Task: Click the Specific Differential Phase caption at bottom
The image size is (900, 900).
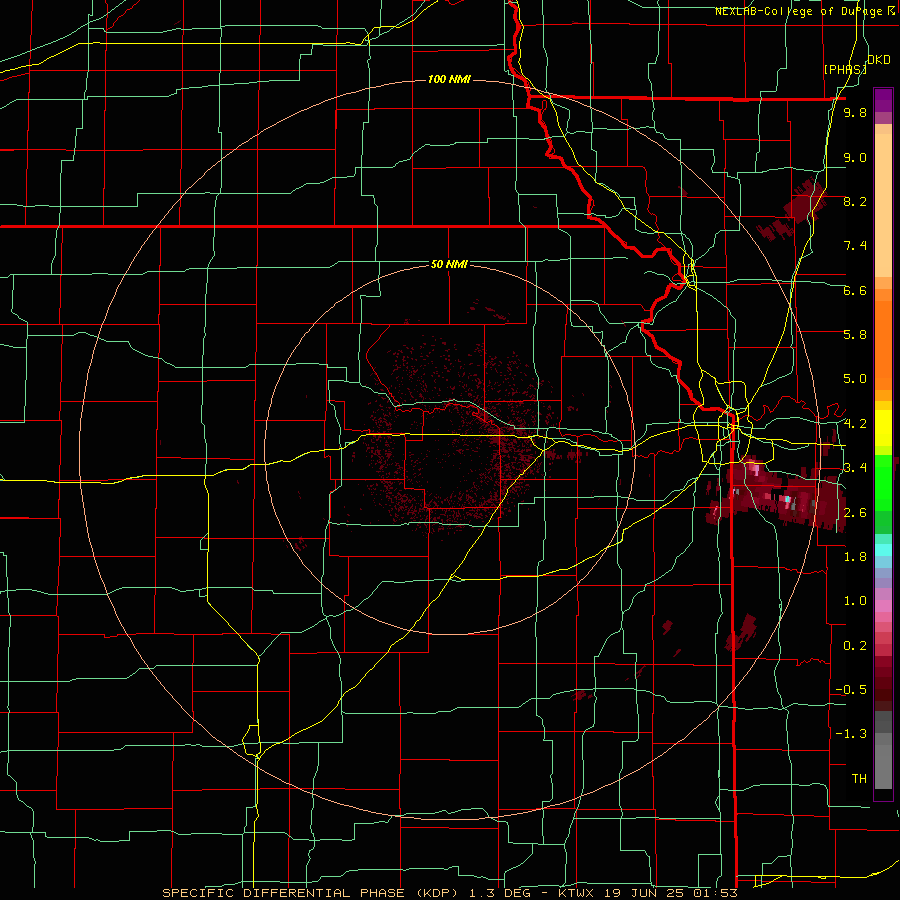Action: (449, 893)
